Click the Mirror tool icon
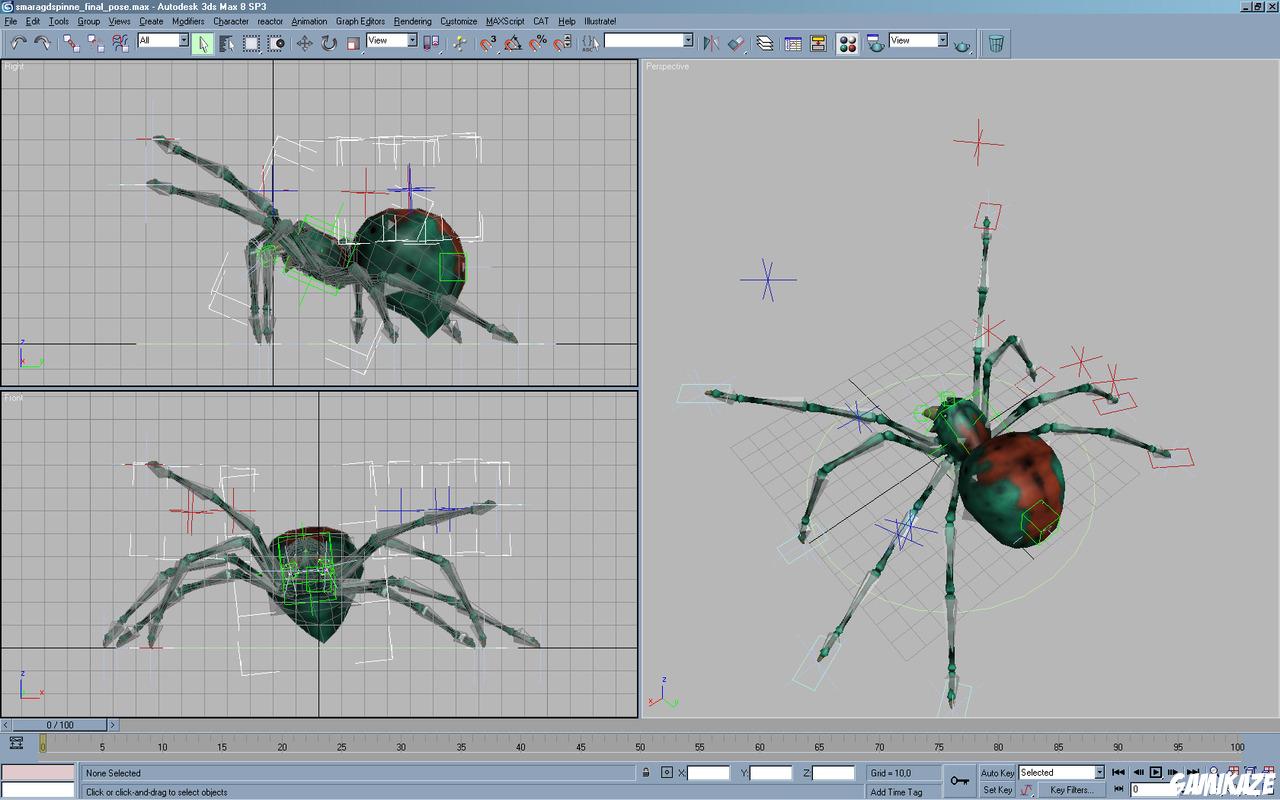The height and width of the screenshot is (800, 1280). 711,43
